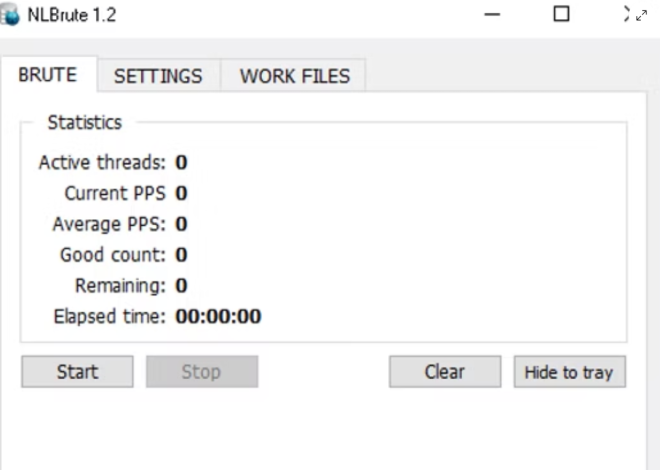Select the Good count value
This screenshot has width=660, height=470.
(182, 255)
